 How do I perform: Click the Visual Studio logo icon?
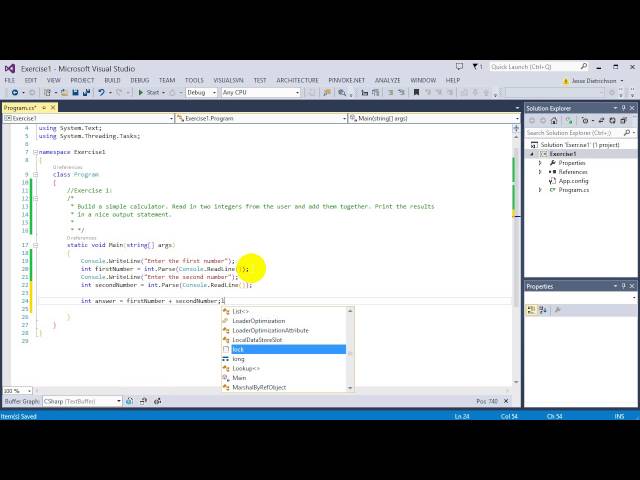click(10, 69)
